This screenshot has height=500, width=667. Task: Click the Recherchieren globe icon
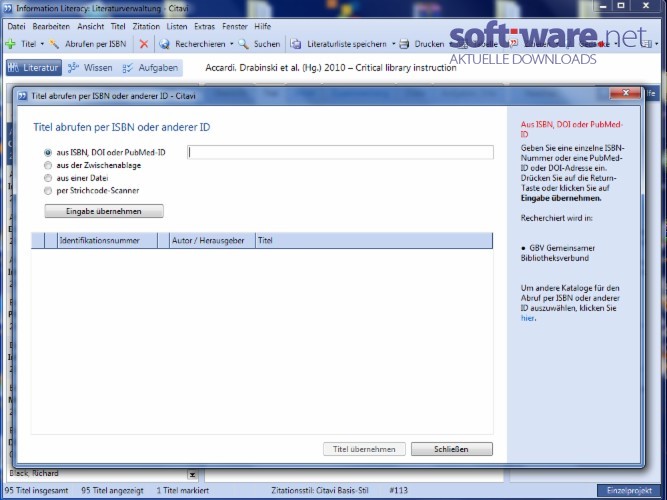click(x=164, y=44)
